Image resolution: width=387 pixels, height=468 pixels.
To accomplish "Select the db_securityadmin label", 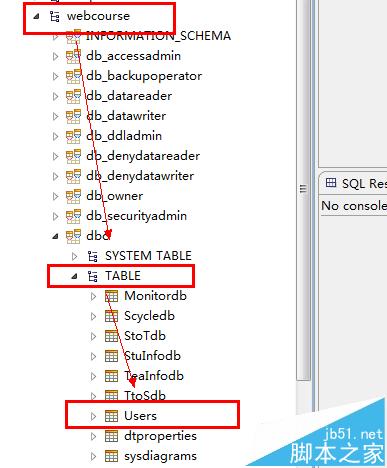I will tap(136, 216).
